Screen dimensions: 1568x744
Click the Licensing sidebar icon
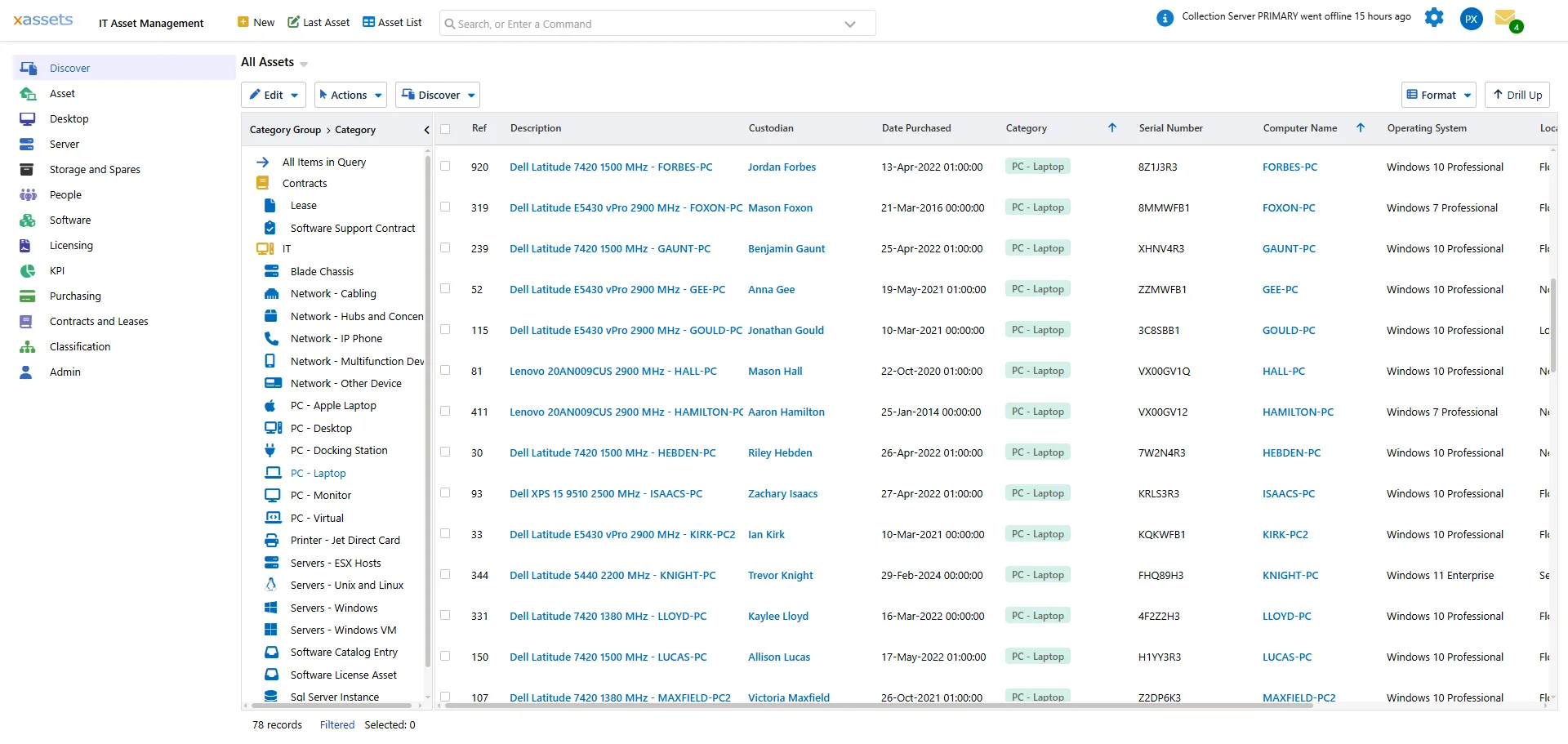click(25, 245)
